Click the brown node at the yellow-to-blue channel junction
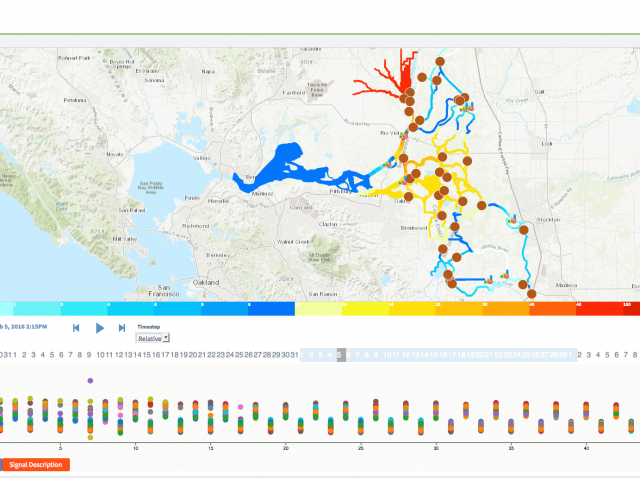Image resolution: width=640 pixels, height=480 pixels. point(482,206)
